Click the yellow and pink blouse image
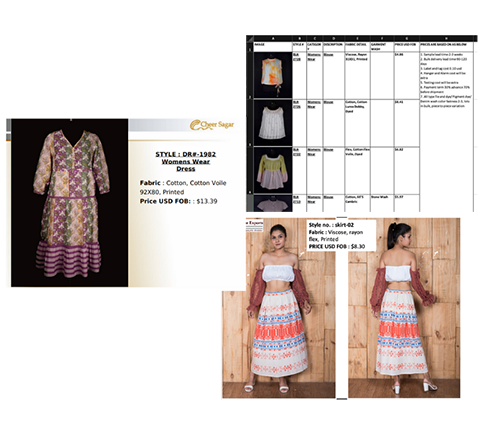Viewport: 500px width, 427px height. pyautogui.click(x=273, y=170)
